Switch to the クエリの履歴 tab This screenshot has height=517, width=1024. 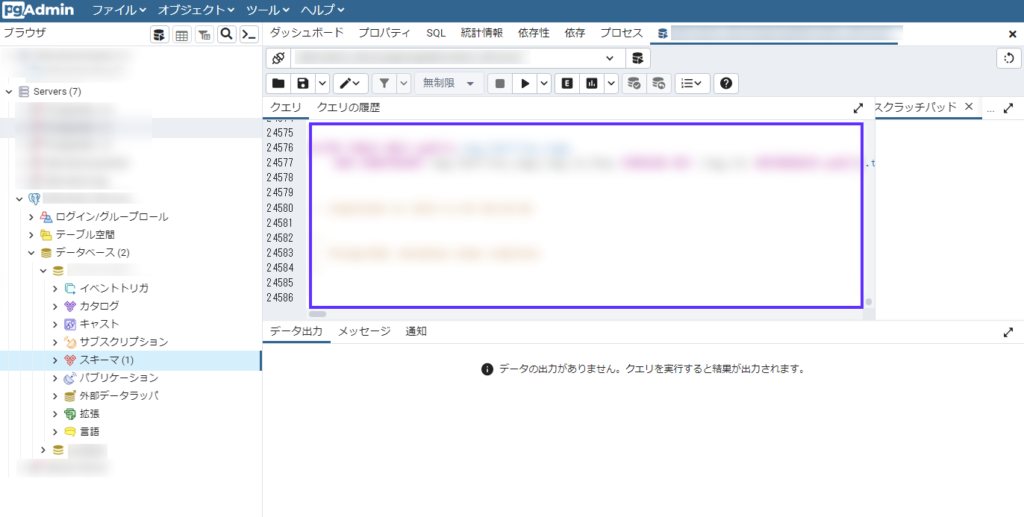click(348, 108)
